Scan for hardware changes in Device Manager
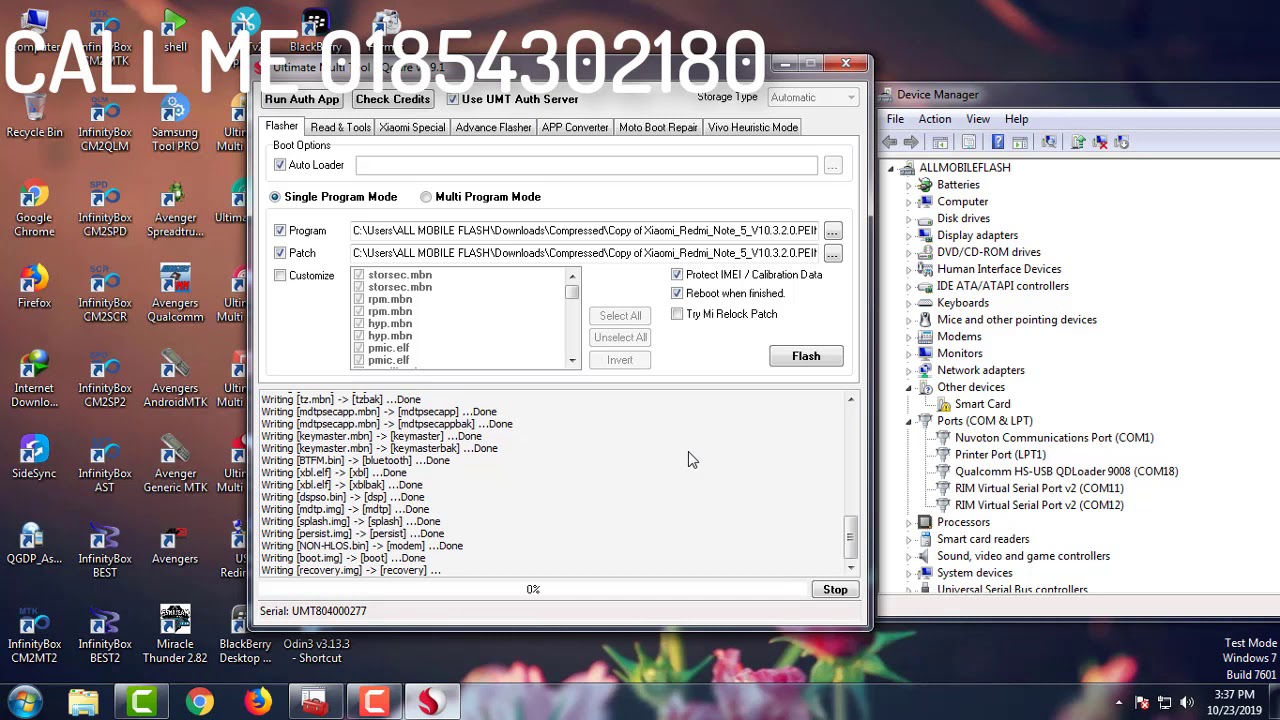This screenshot has width=1280, height=720. click(x=1049, y=142)
